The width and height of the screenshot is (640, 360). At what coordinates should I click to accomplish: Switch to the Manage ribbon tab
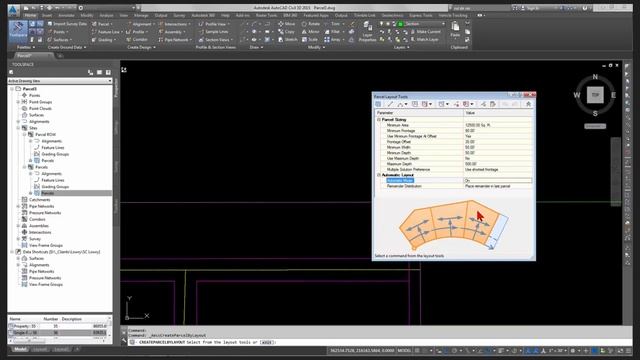(x=141, y=16)
